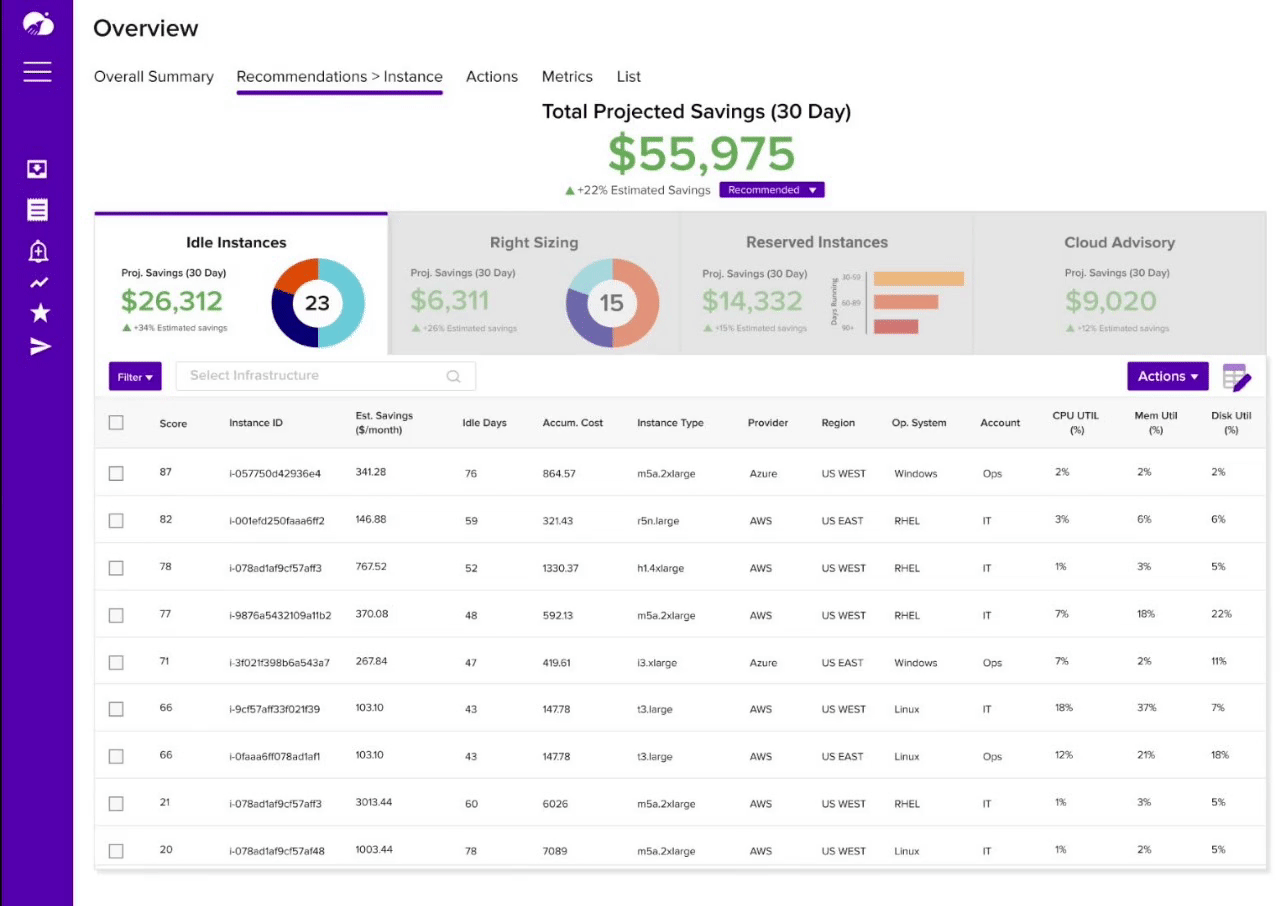Switch to the Metrics tab
1280x906 pixels.
[567, 77]
